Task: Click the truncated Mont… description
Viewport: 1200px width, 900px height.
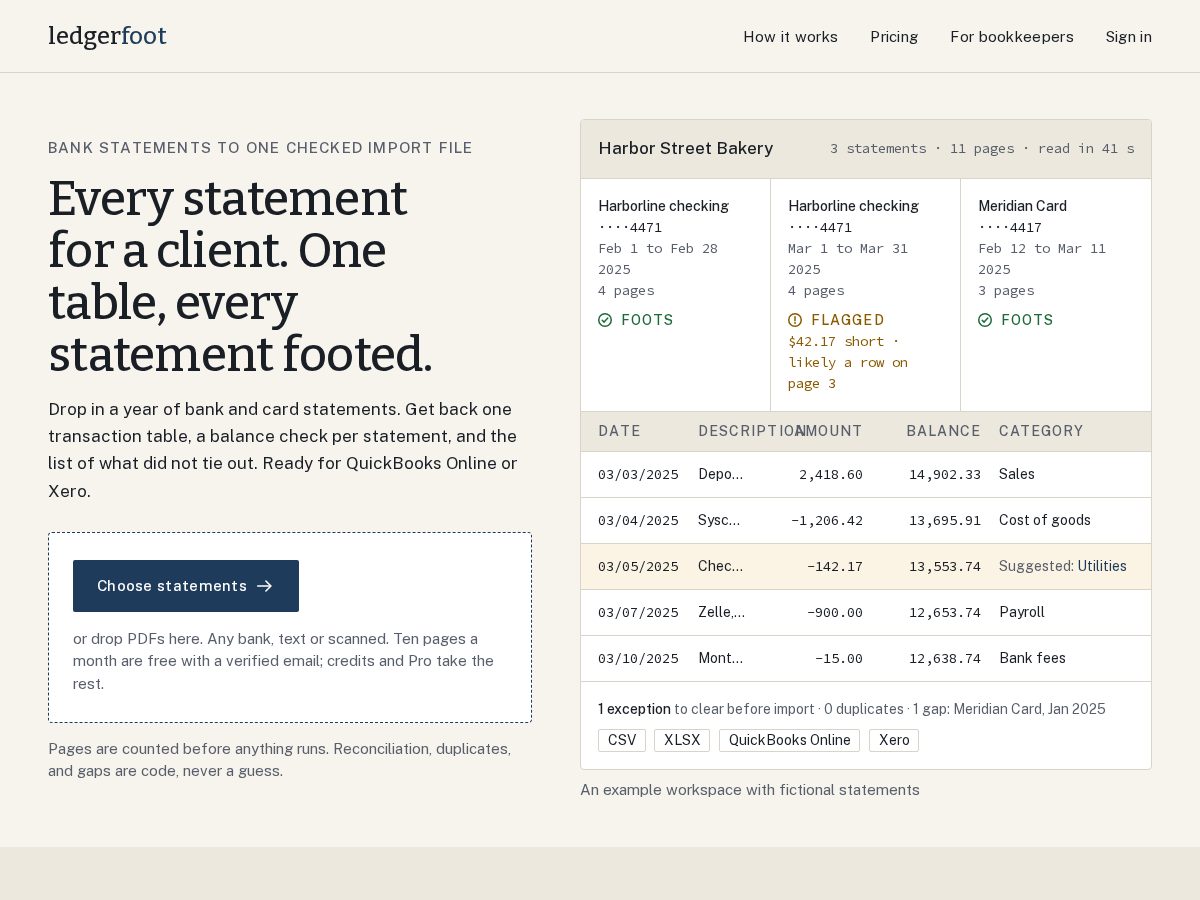Action: click(721, 659)
